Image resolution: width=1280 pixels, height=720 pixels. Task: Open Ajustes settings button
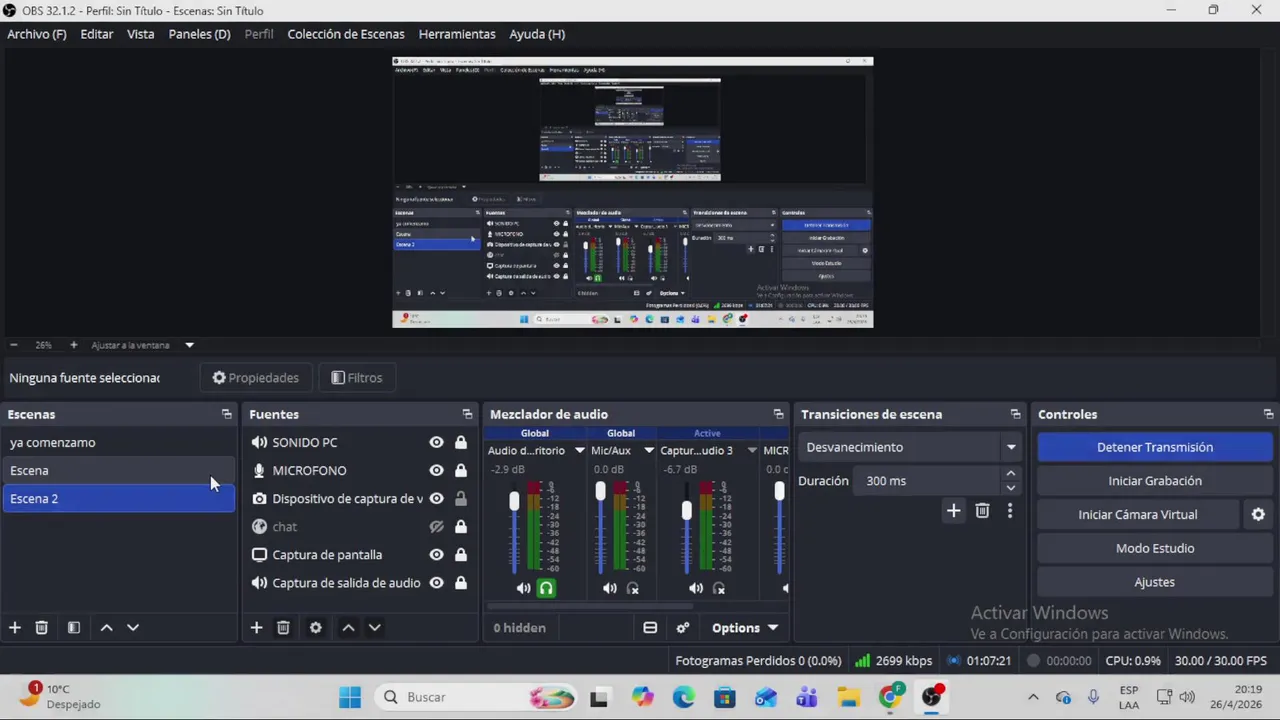coord(1155,582)
